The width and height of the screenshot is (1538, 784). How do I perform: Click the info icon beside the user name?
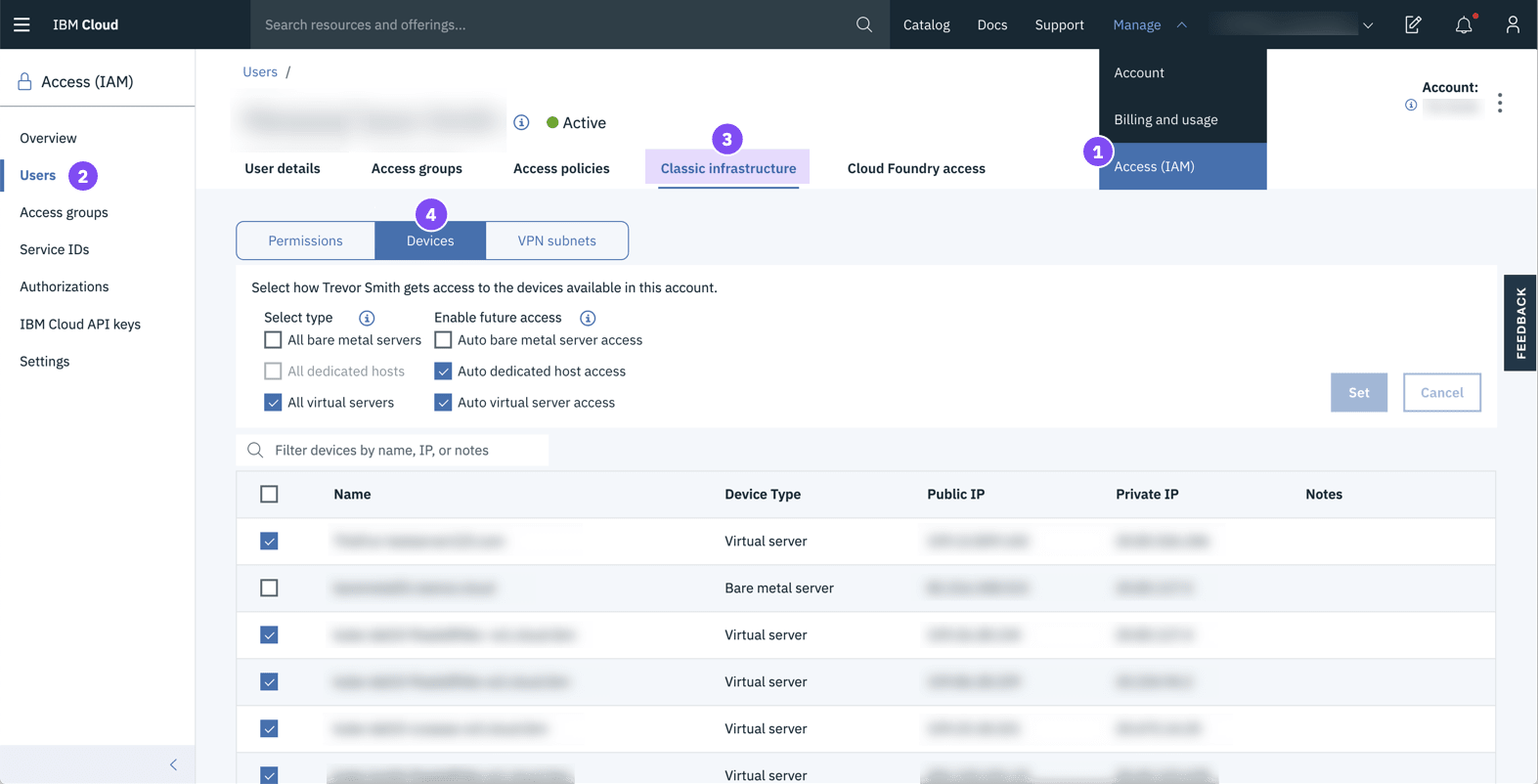coord(521,122)
